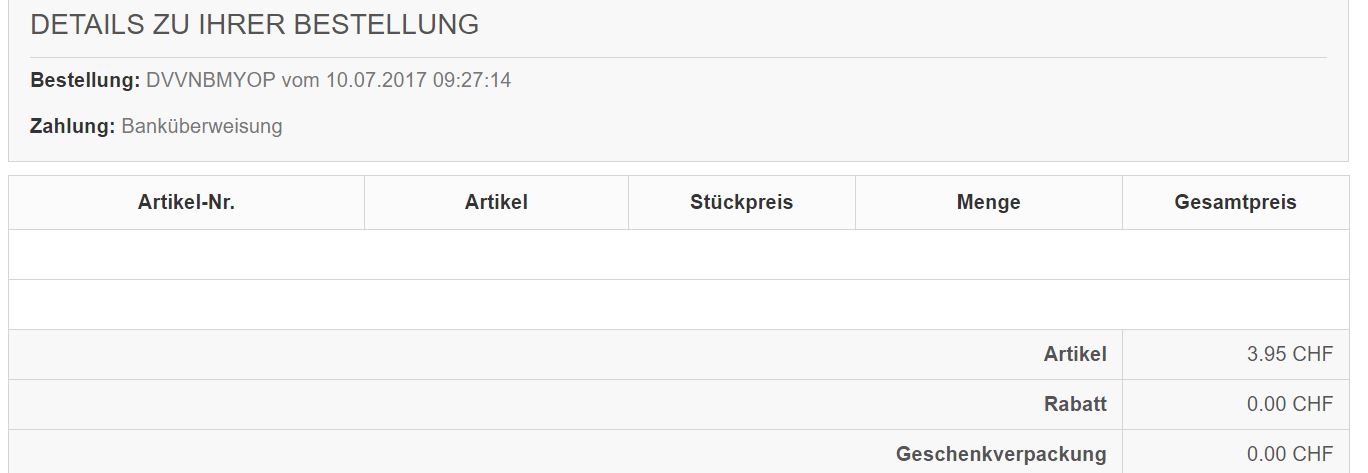Click the order details header box
The image size is (1368, 473).
(x=679, y=80)
